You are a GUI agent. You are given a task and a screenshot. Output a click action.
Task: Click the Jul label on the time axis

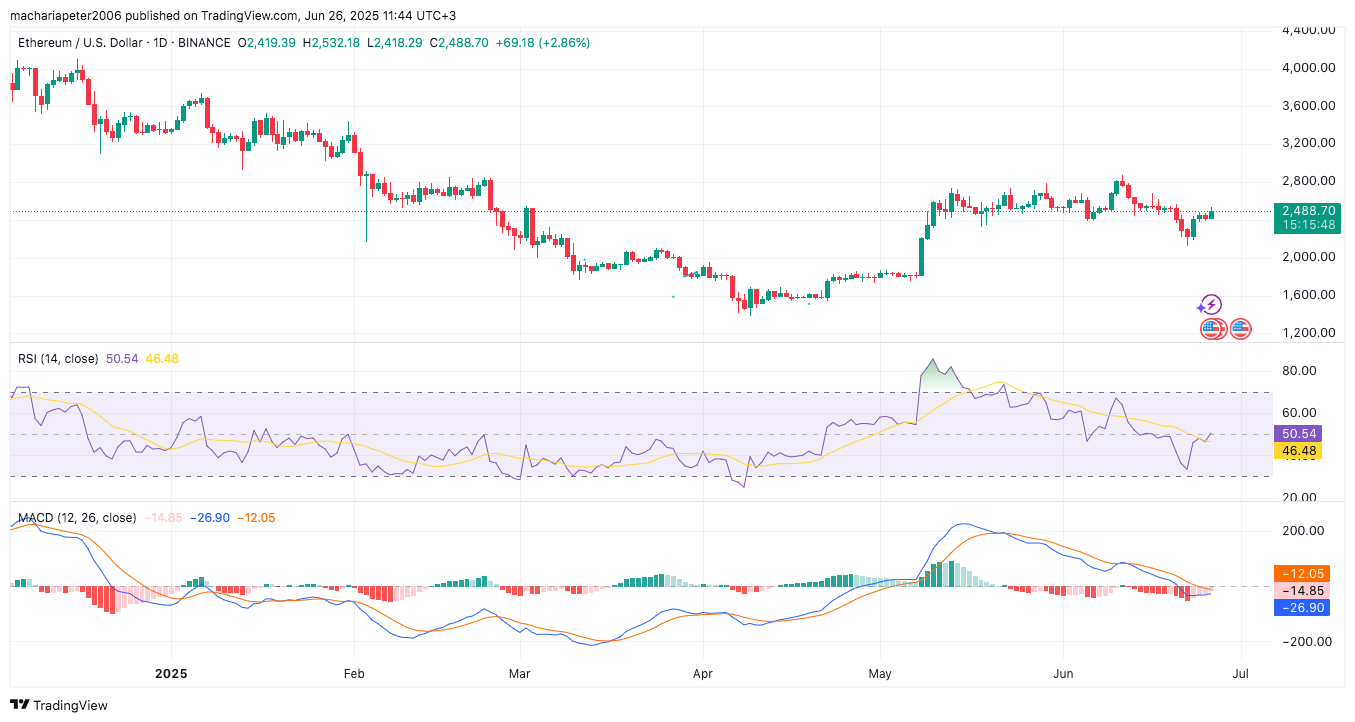pos(1241,674)
